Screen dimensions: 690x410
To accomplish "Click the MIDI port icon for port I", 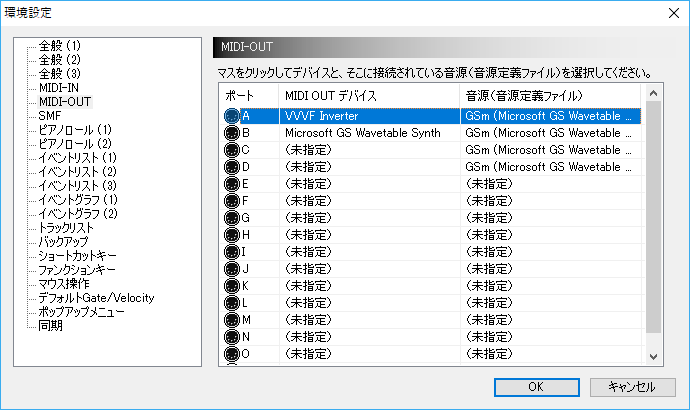I will (x=231, y=252).
